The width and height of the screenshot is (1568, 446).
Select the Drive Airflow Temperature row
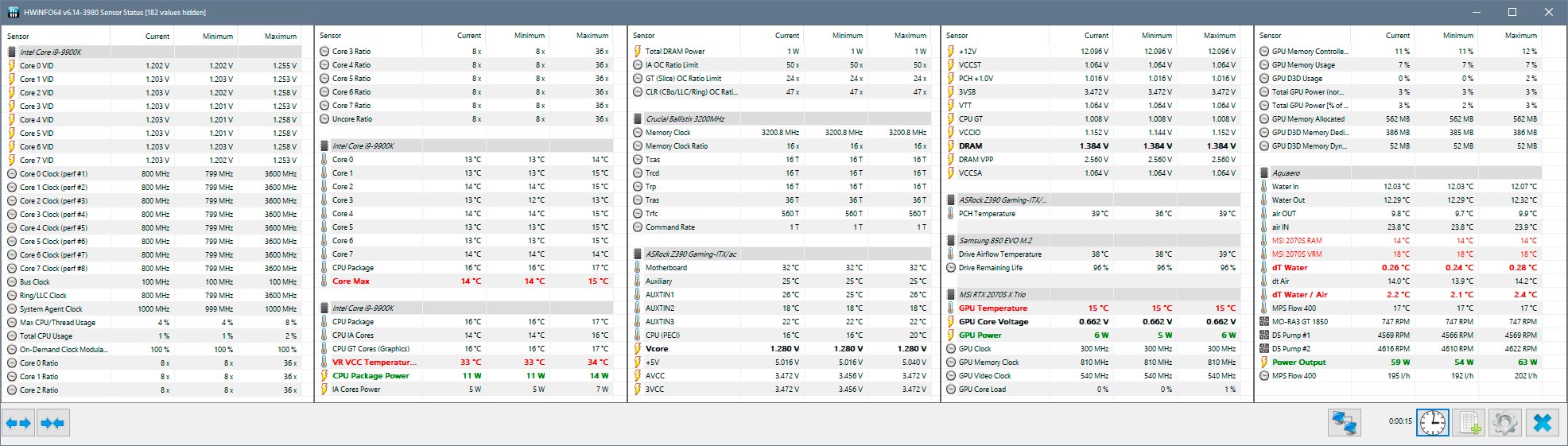pyautogui.click(x=1094, y=254)
